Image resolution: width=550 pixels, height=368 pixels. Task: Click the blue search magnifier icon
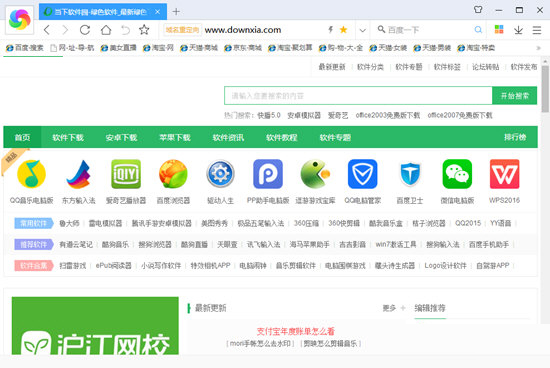(x=478, y=30)
